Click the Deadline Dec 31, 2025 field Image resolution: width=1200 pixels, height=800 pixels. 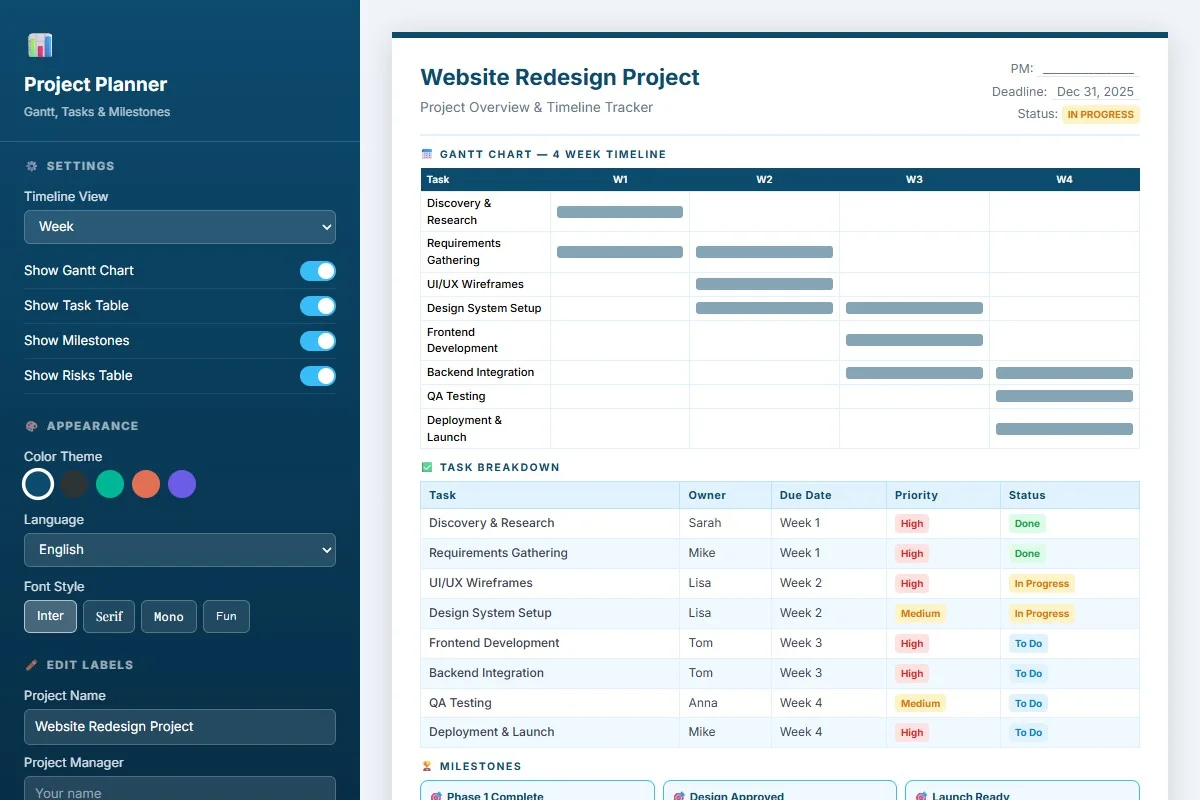1095,92
